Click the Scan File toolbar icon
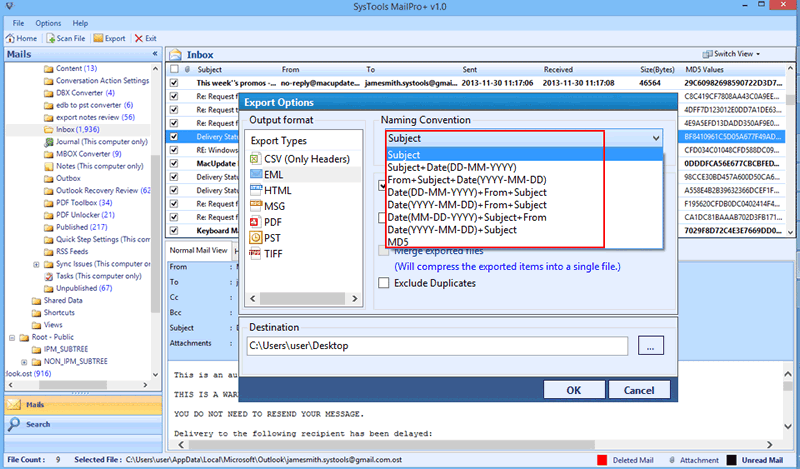The width and height of the screenshot is (800, 469). [x=51, y=38]
